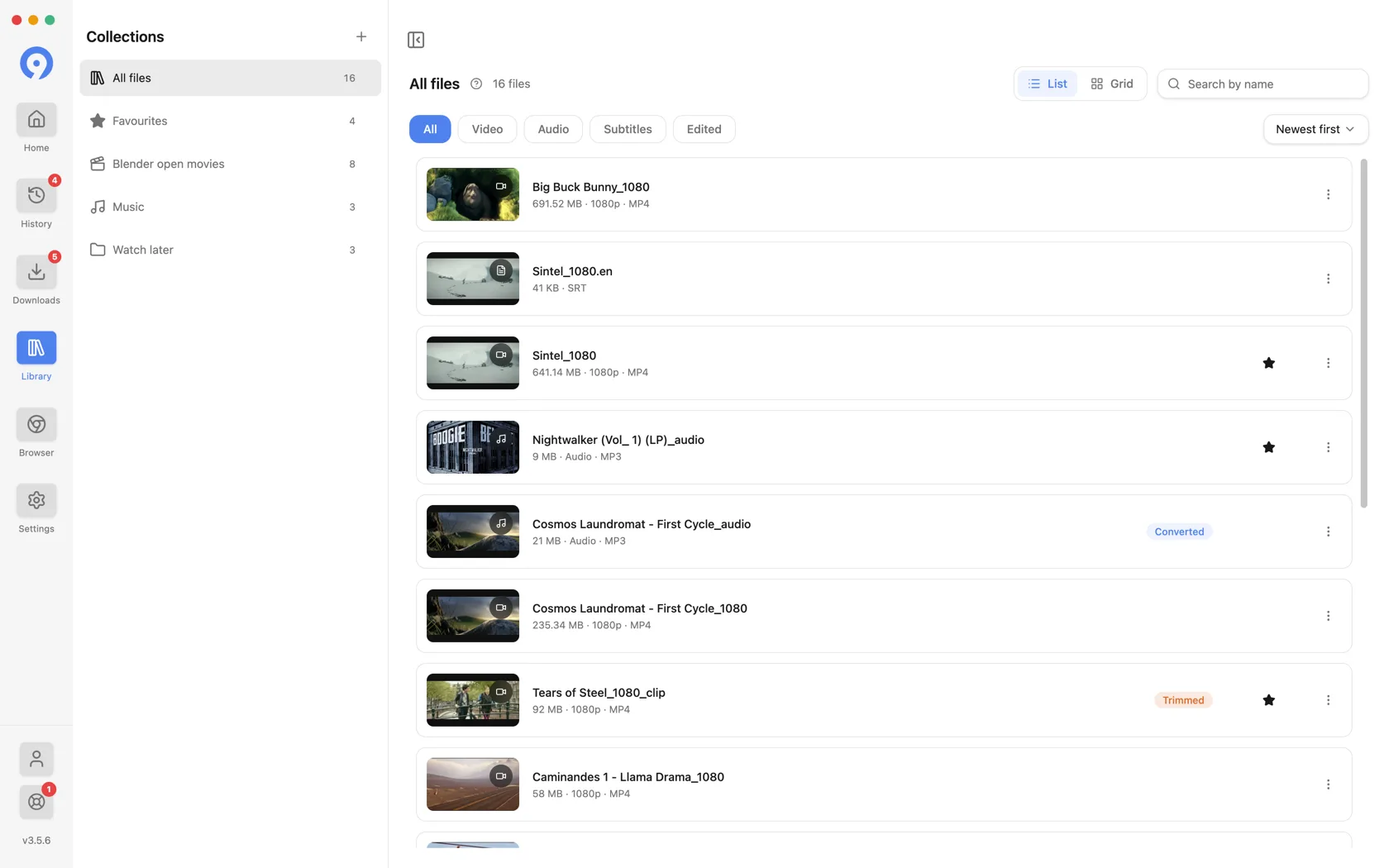This screenshot has width=1389, height=868.
Task: Click the file list vertical scrollbar
Action: click(x=1363, y=334)
